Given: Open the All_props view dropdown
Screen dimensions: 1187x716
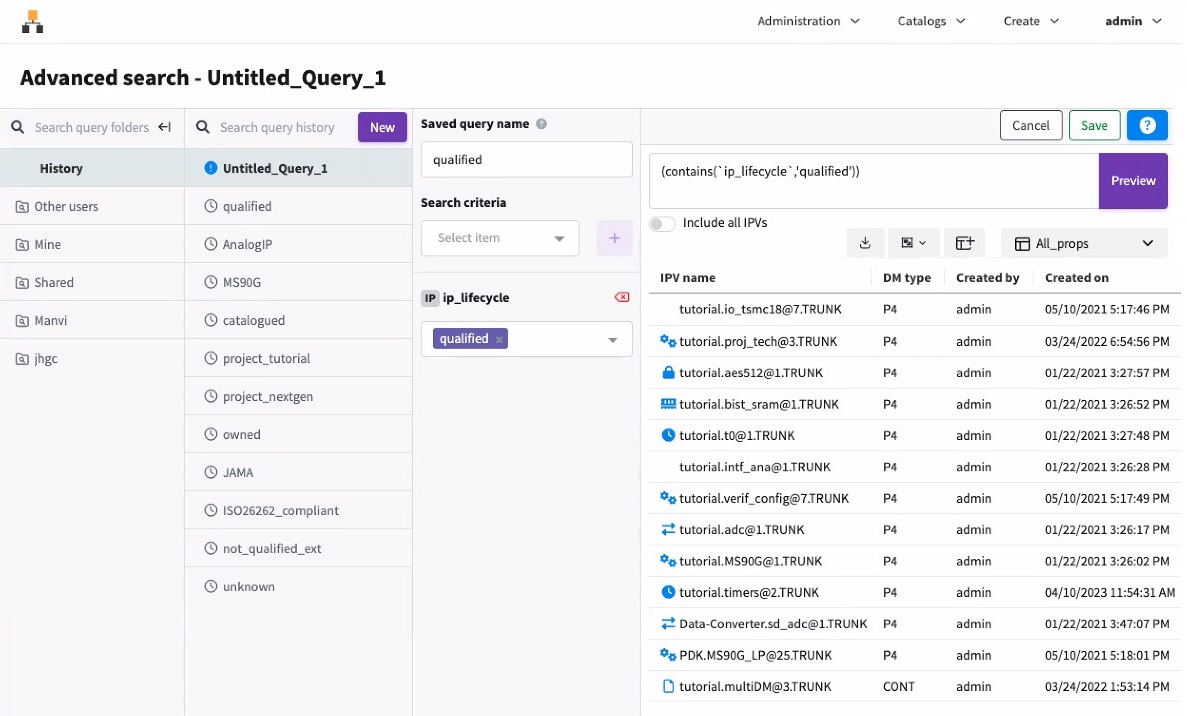Looking at the screenshot, I should pyautogui.click(x=1084, y=243).
